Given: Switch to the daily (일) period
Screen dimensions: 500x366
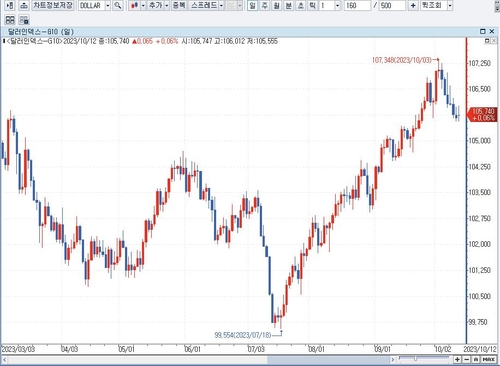Looking at the screenshot, I should pyautogui.click(x=253, y=5).
